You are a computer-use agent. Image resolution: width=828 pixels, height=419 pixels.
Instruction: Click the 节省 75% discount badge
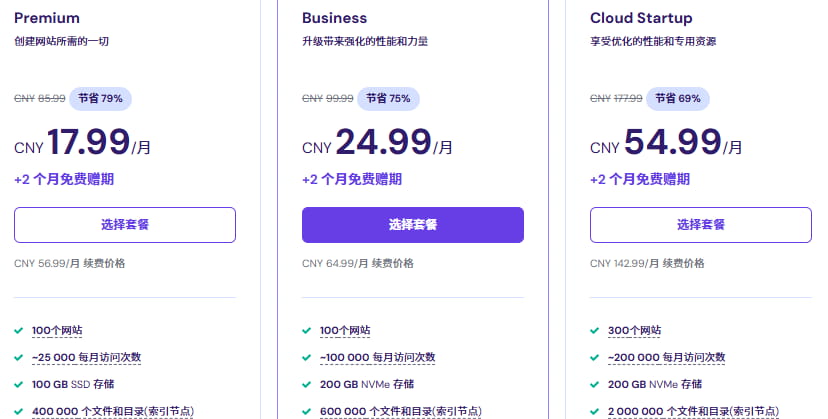(388, 99)
